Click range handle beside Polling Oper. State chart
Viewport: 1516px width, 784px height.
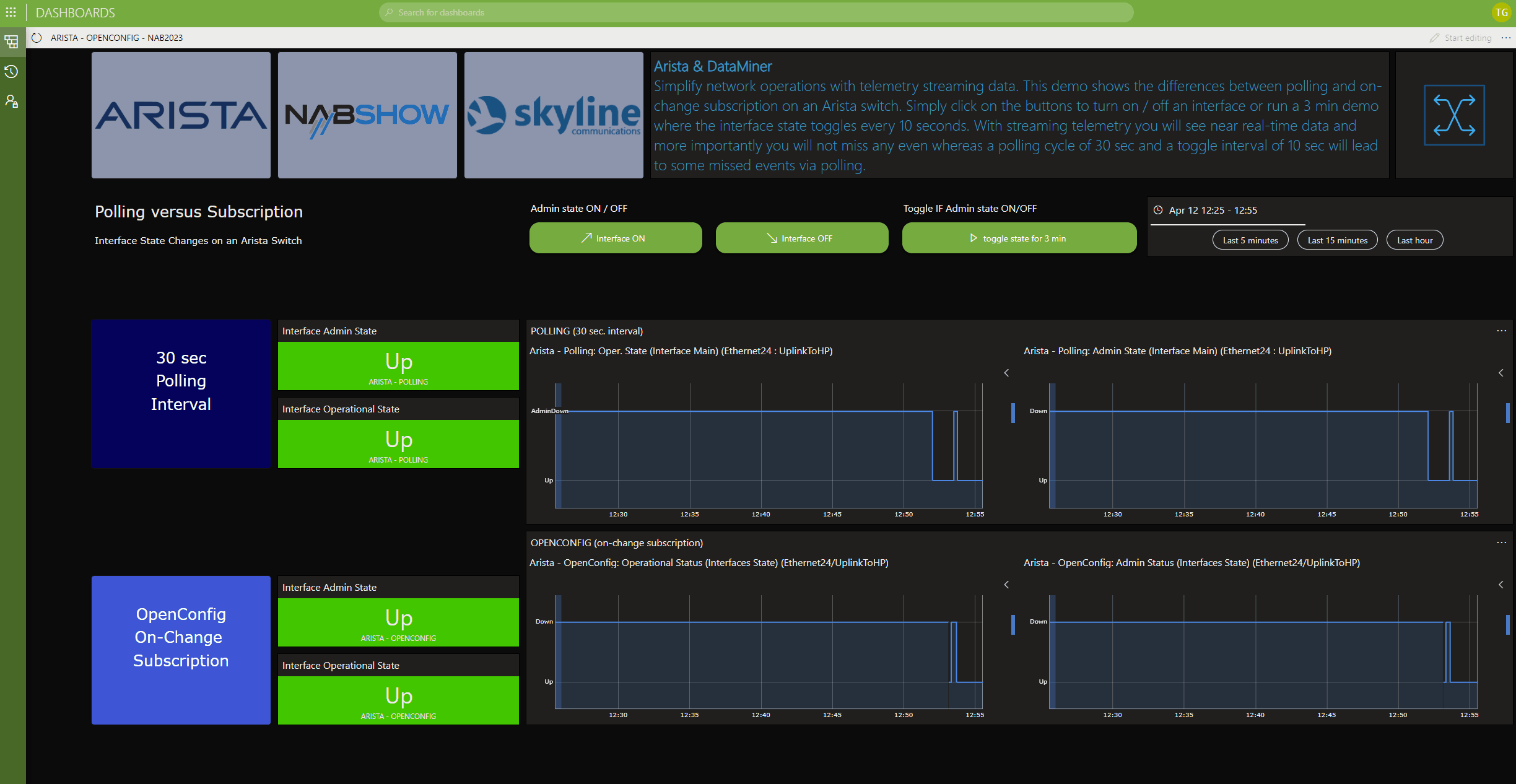coord(1013,413)
